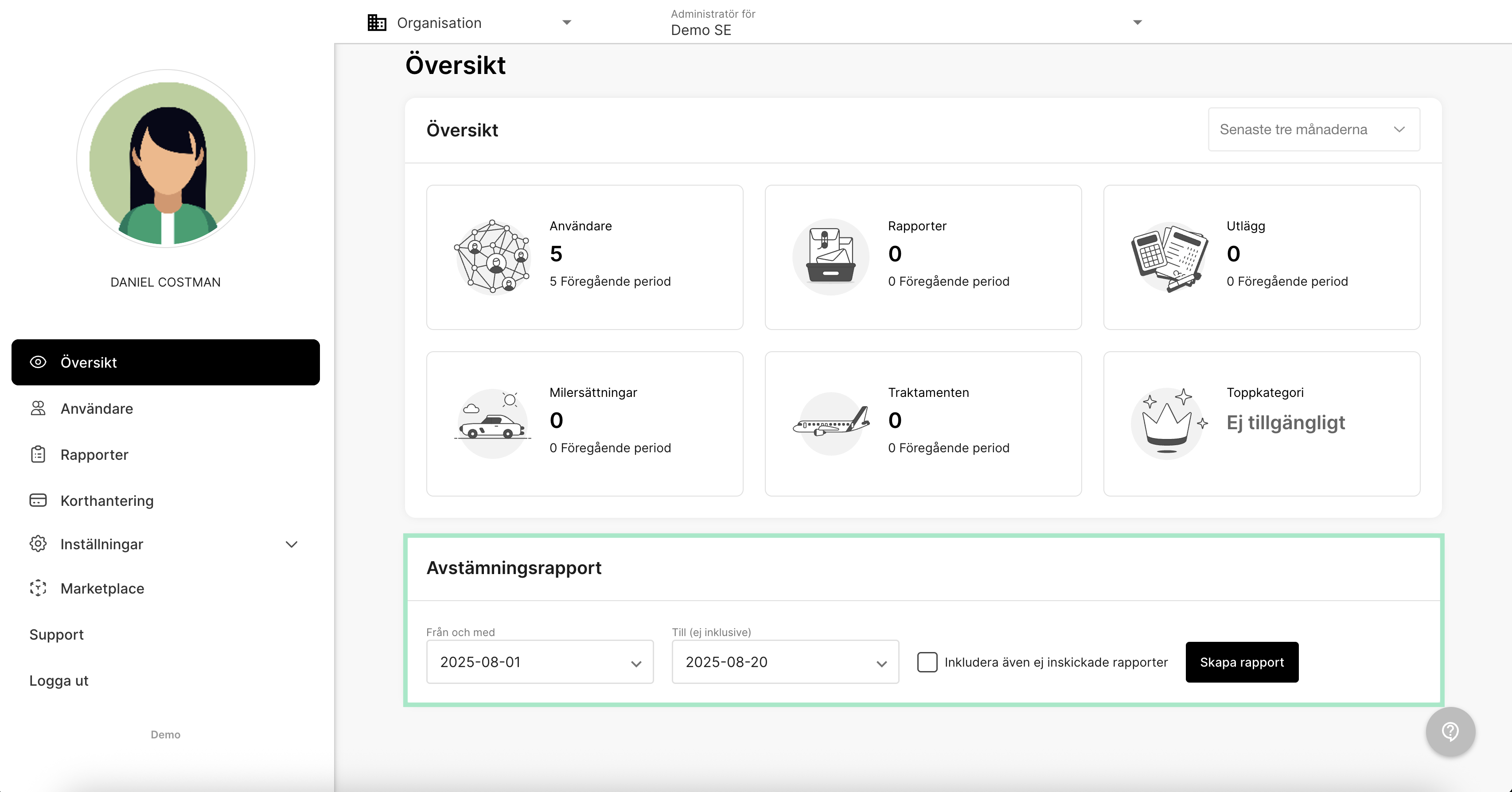Click the Milersättningar label
The width and height of the screenshot is (1512, 792).
pos(593,392)
